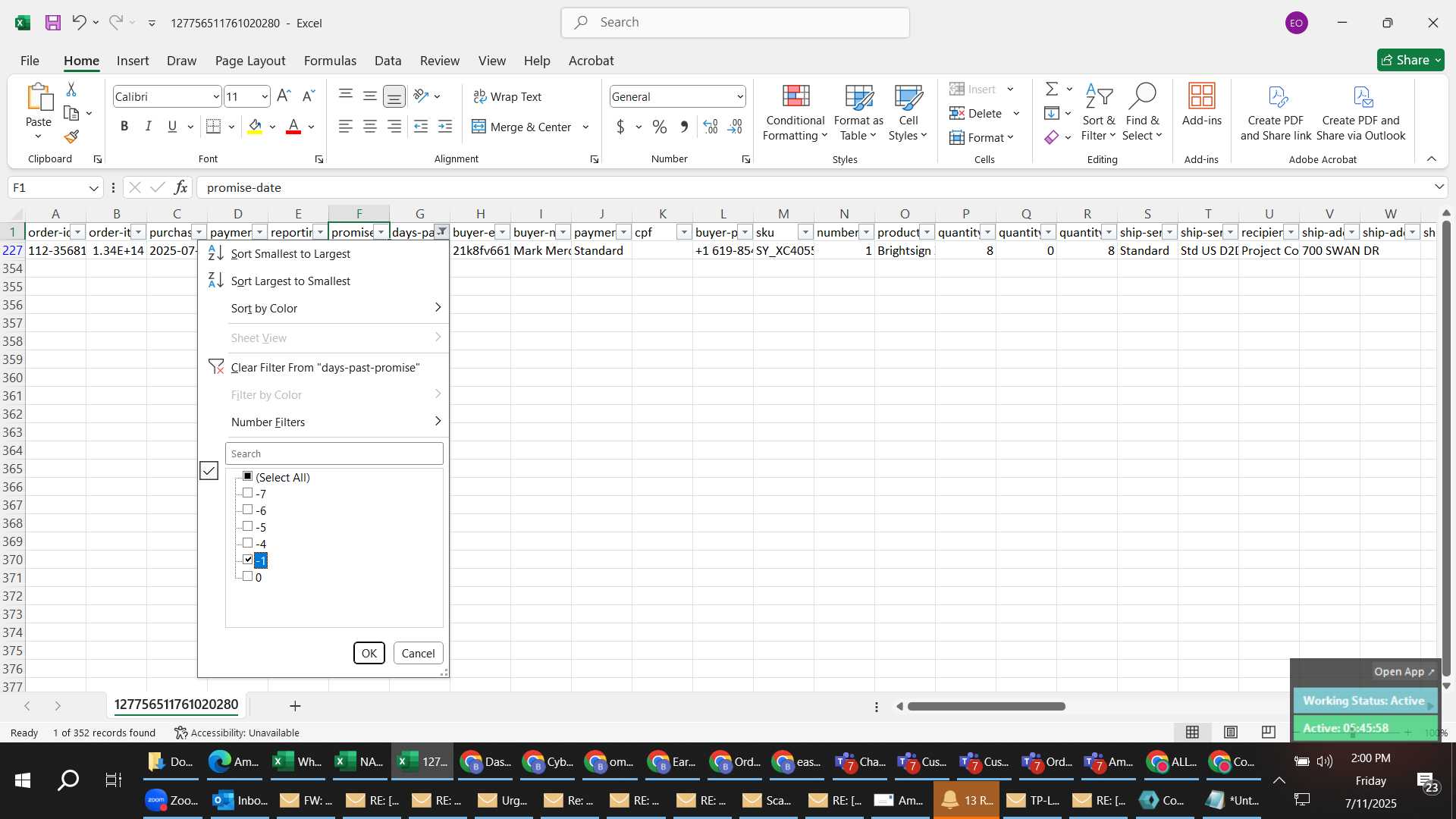Click Increase Indent icon
This screenshot has height=819, width=1456.
click(x=445, y=127)
